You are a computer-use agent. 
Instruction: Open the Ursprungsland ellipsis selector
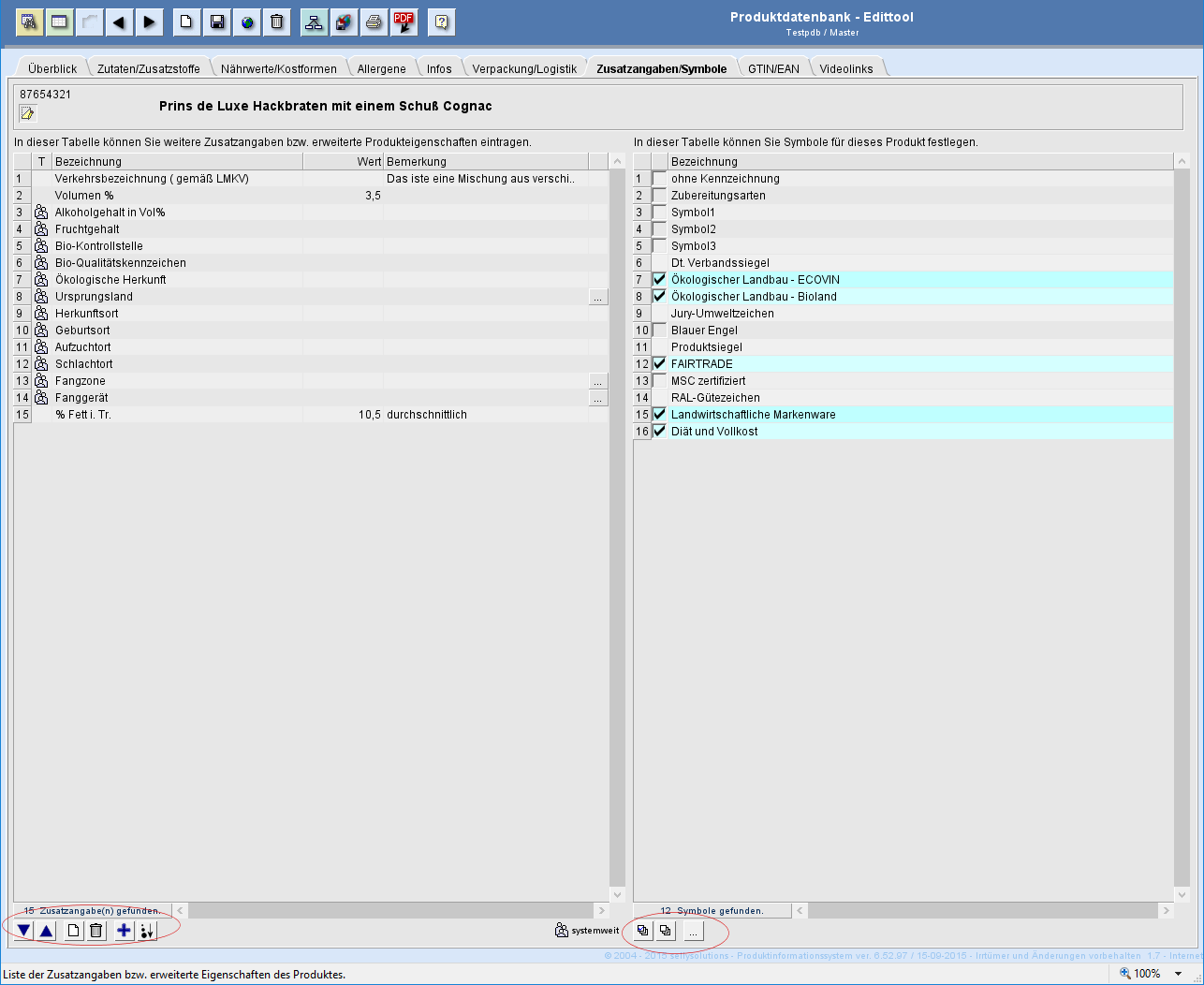[597, 297]
